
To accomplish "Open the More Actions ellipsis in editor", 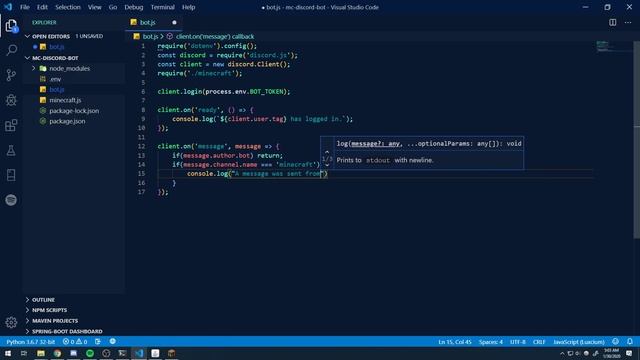I will [628, 22].
